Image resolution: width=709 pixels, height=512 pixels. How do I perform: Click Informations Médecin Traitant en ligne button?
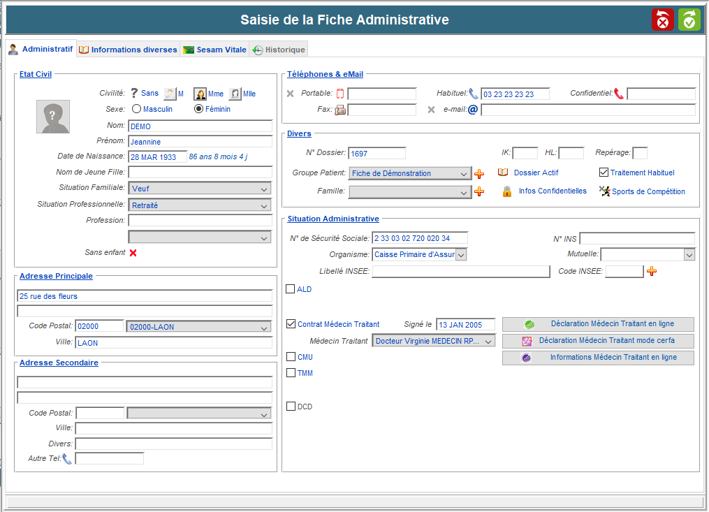pyautogui.click(x=598, y=357)
